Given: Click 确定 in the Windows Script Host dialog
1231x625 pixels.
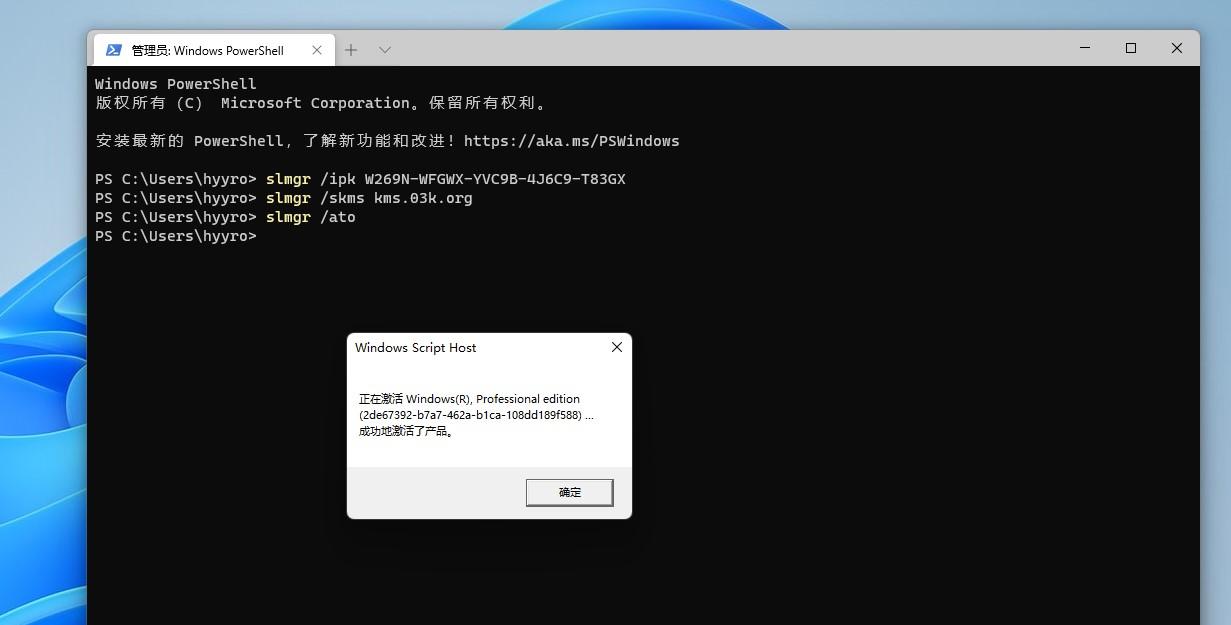Looking at the screenshot, I should tap(569, 492).
